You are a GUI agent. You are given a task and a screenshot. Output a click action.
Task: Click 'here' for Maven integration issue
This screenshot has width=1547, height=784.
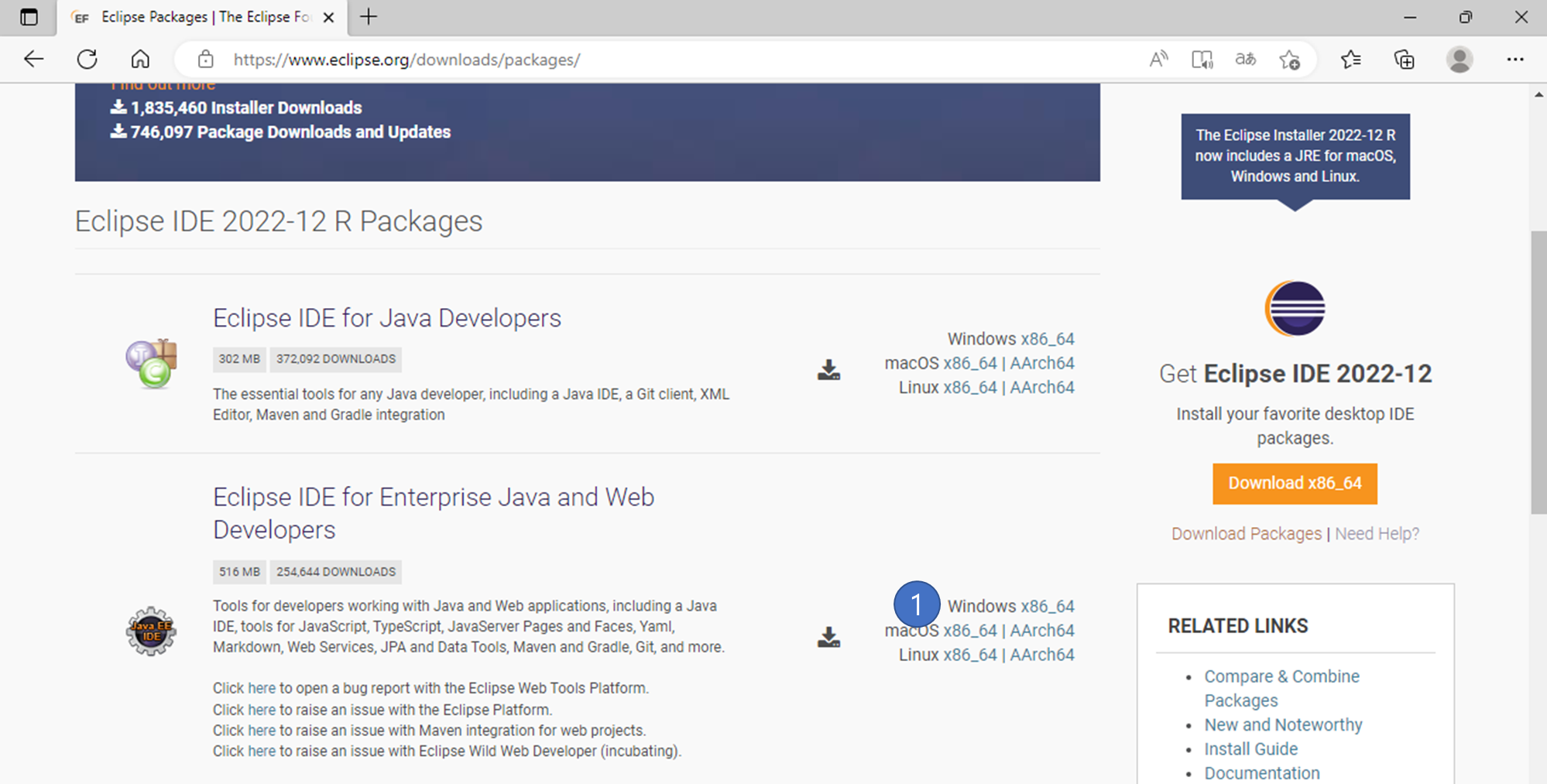(x=261, y=731)
